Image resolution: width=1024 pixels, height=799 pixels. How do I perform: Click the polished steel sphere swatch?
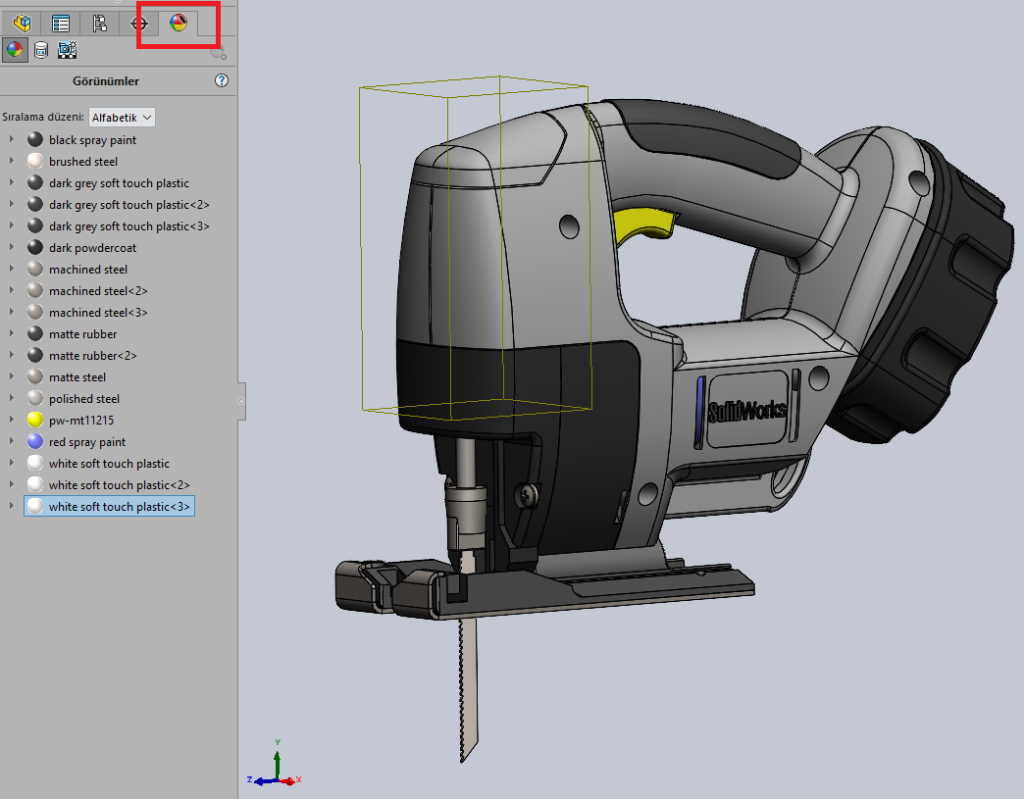(x=35, y=399)
